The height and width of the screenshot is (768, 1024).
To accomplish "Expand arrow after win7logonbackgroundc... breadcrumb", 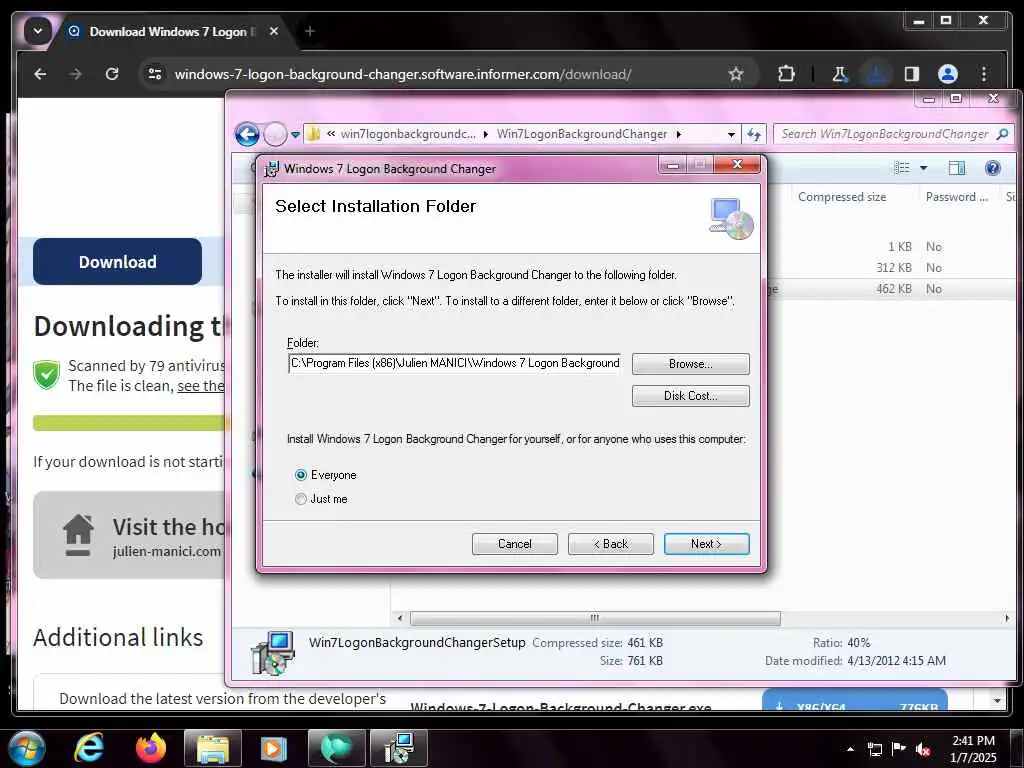I will point(486,134).
